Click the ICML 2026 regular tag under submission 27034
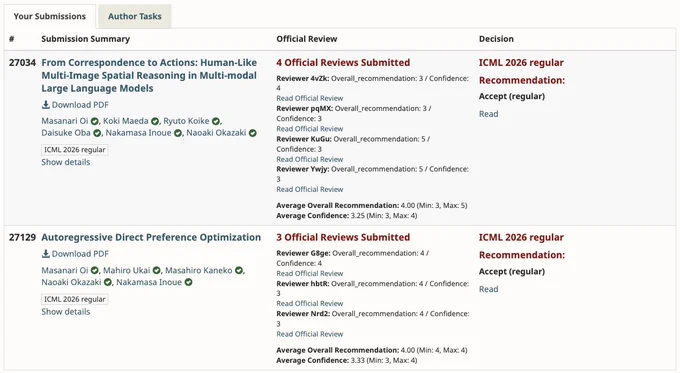 coord(75,150)
